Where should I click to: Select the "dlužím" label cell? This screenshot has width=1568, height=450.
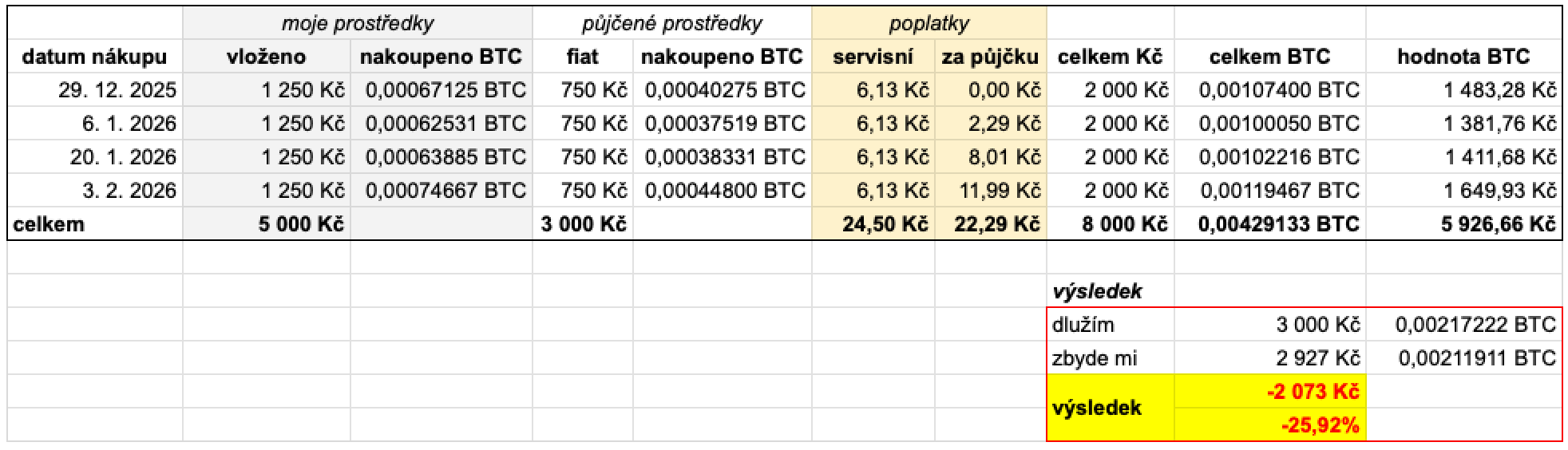point(1083,325)
